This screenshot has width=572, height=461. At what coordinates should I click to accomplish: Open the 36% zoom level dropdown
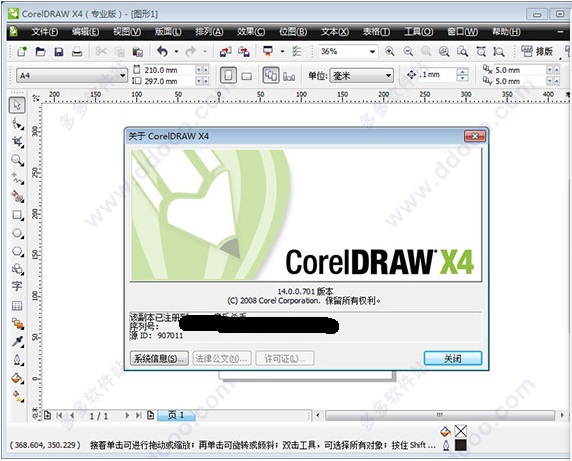(x=372, y=51)
